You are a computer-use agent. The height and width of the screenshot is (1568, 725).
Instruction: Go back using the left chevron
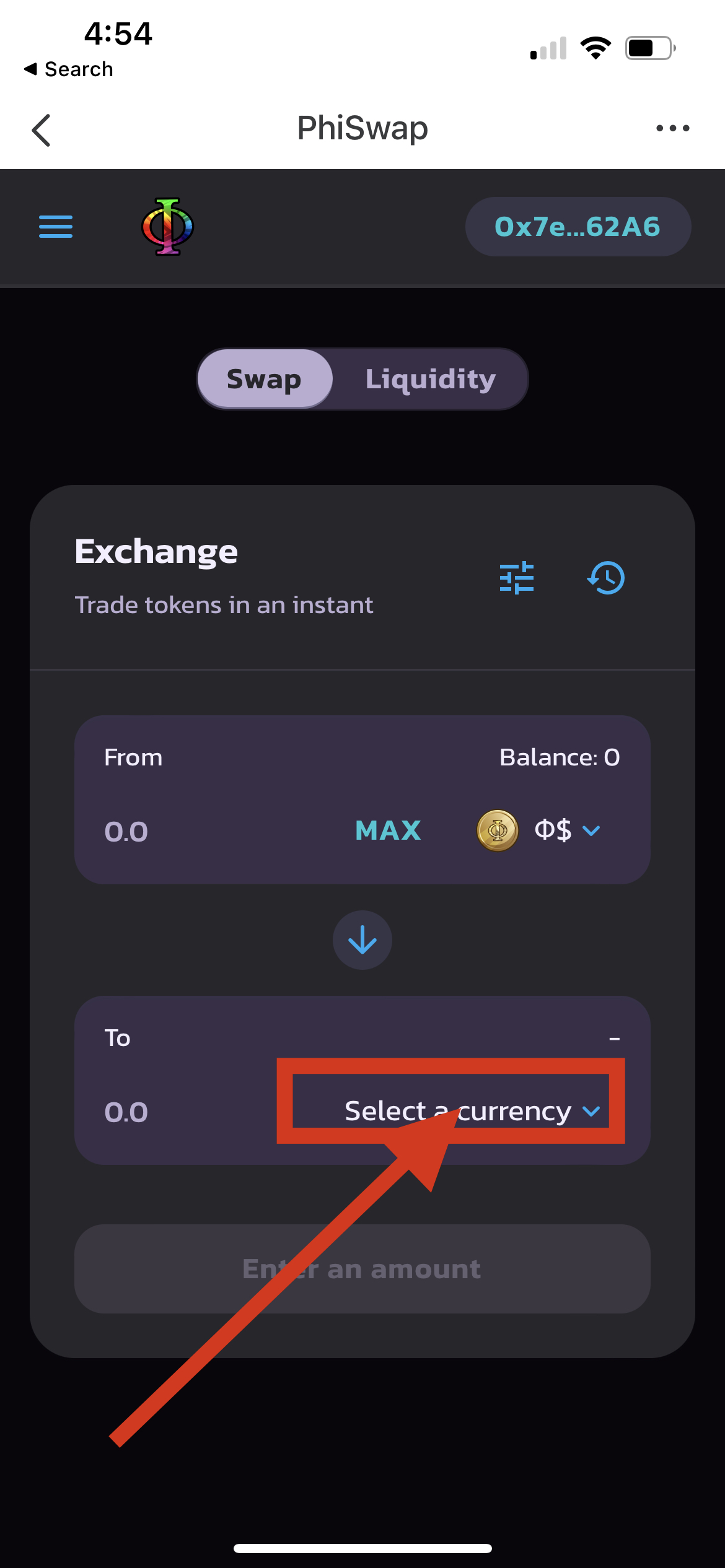pos(41,130)
